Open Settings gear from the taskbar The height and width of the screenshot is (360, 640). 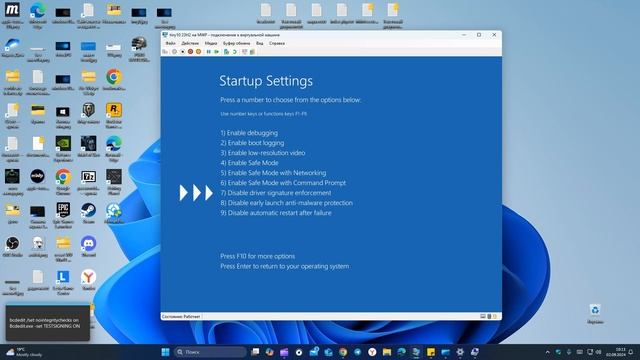[x=460, y=352]
